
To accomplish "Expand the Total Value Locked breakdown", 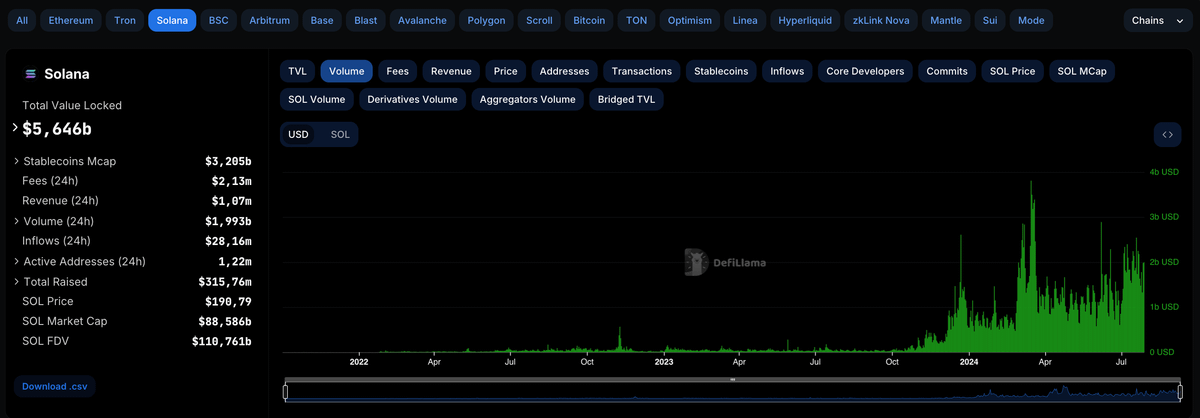I will tap(14, 128).
